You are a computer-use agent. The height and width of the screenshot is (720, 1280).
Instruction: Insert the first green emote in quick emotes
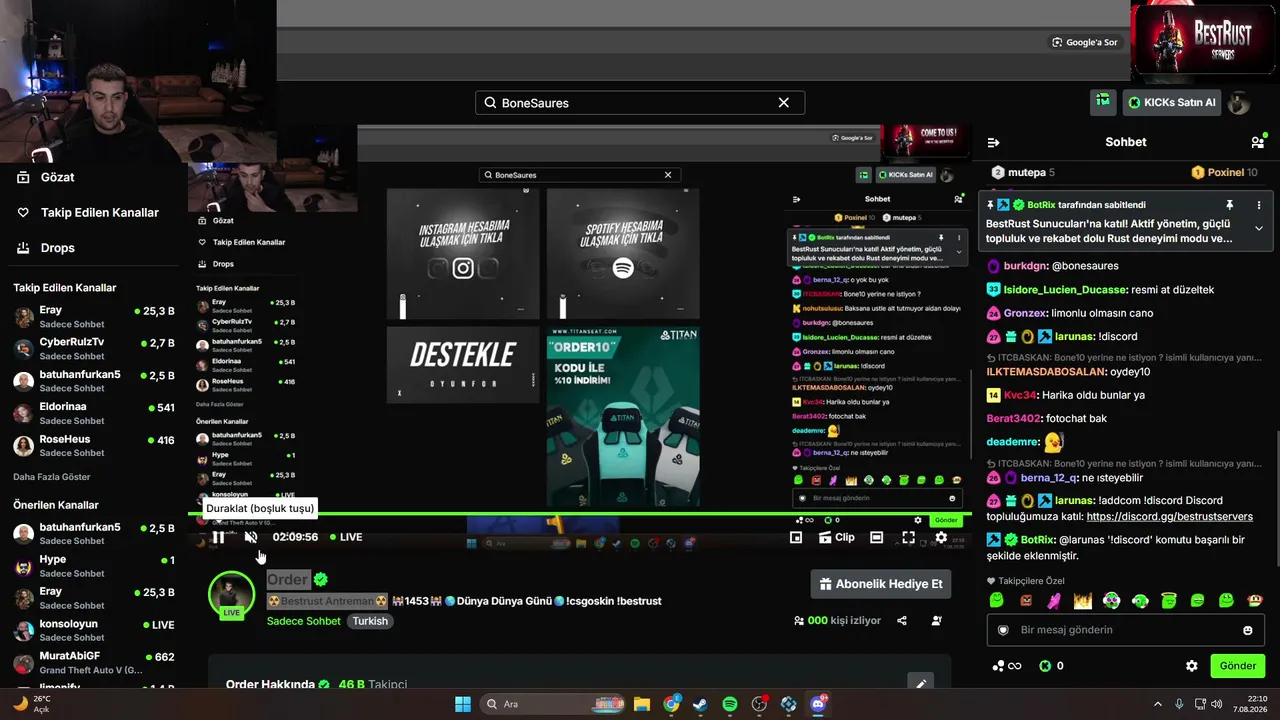click(996, 601)
